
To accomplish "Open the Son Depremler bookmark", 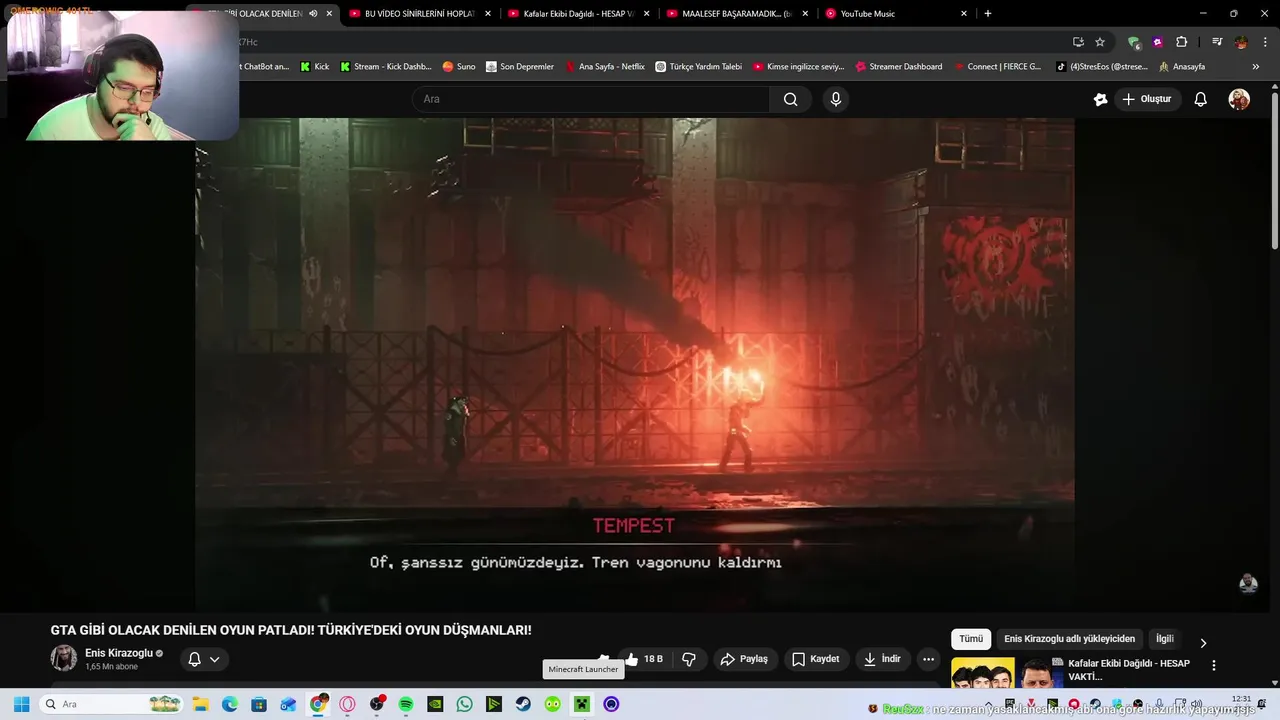I will click(x=519, y=67).
